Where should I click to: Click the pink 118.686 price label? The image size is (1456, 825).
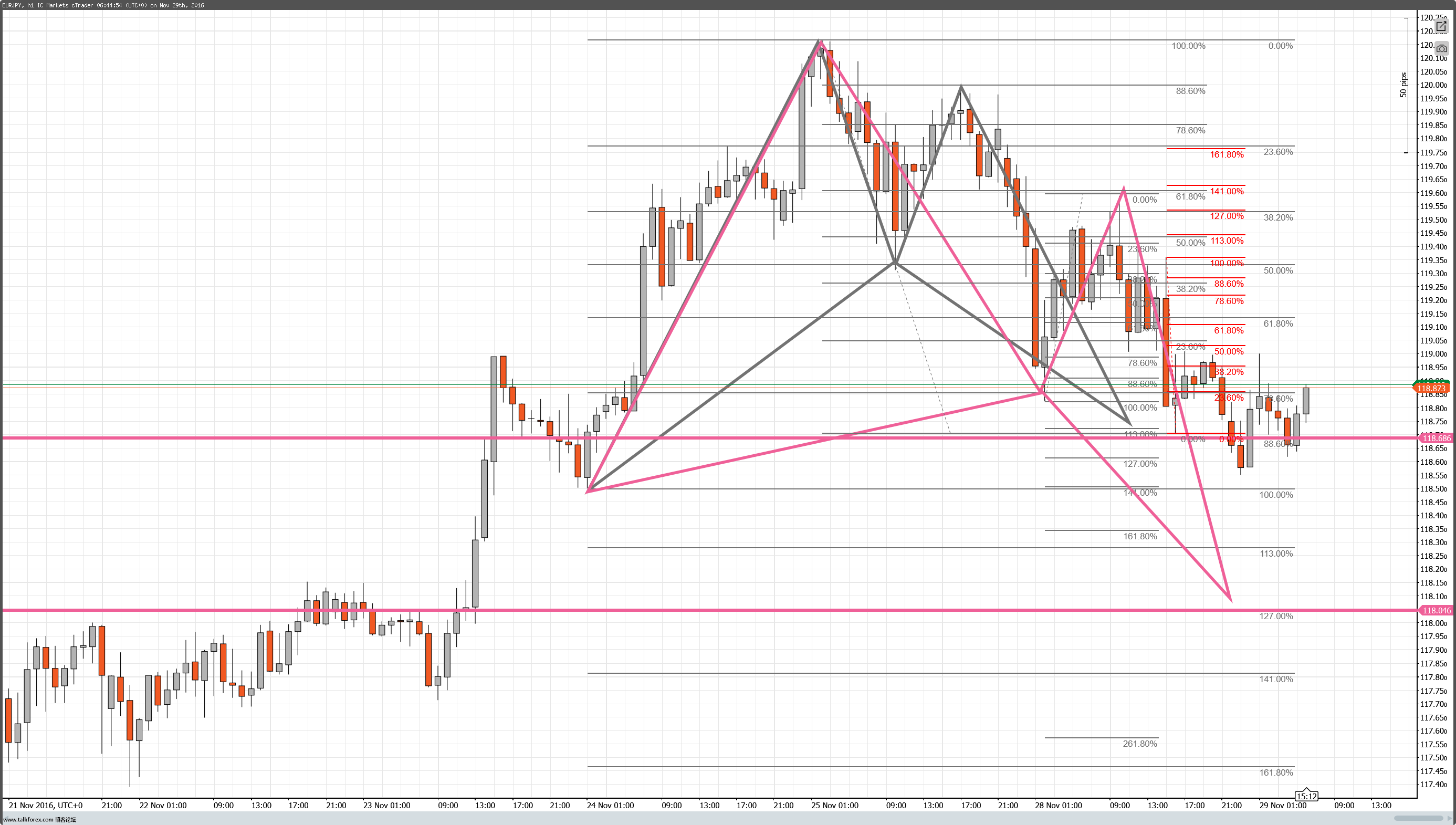pos(1436,438)
